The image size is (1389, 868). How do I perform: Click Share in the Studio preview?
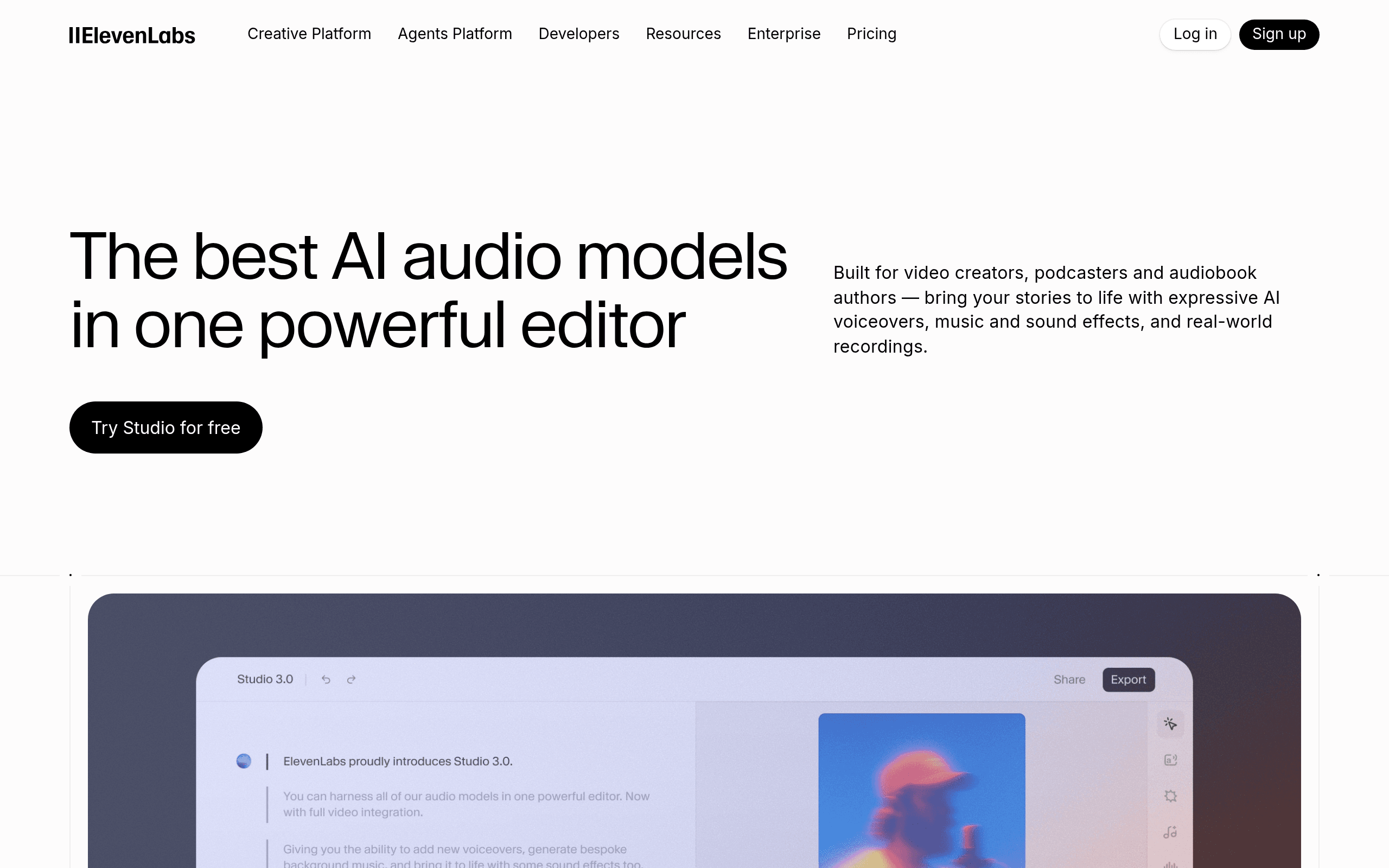1069,680
